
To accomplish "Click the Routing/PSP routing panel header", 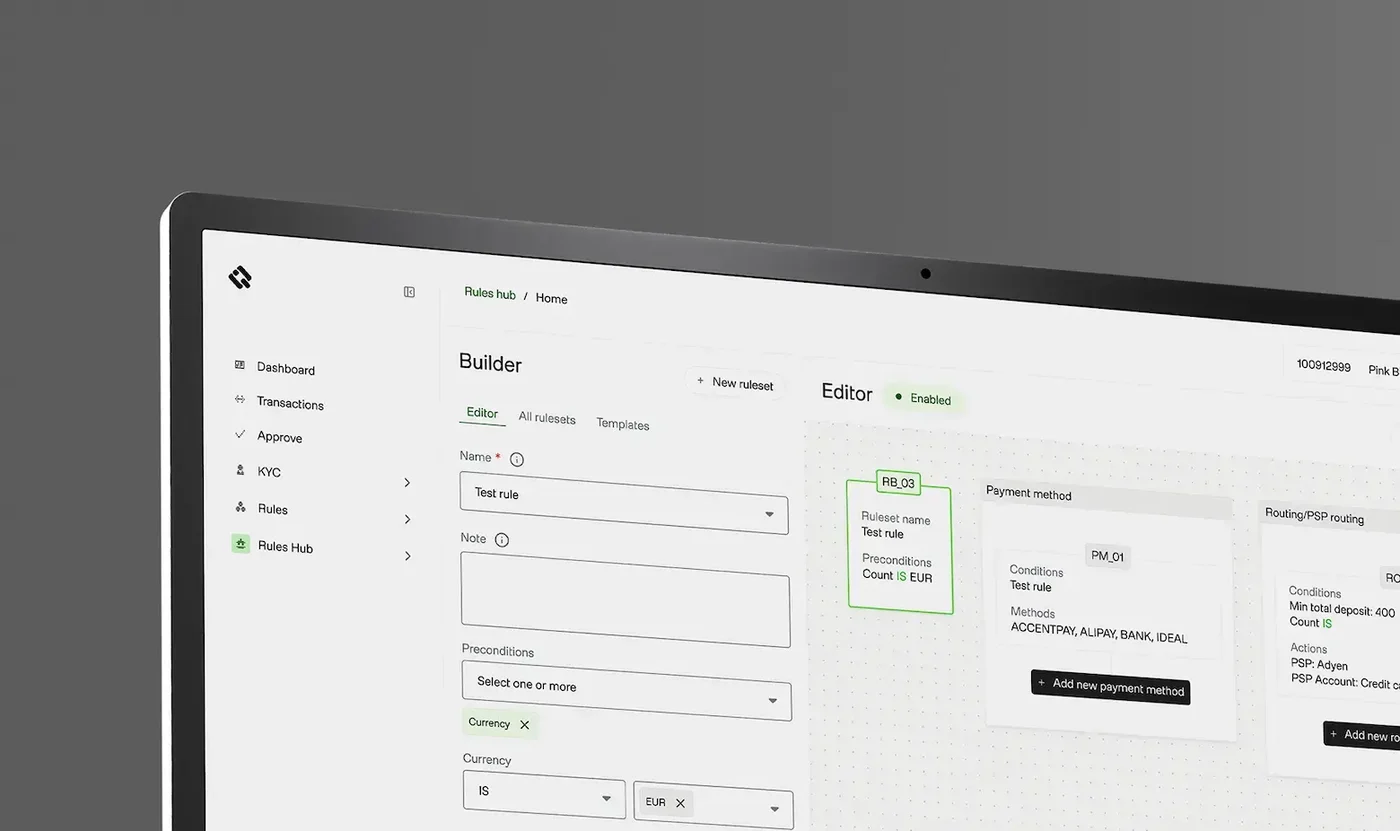I will [1330, 517].
